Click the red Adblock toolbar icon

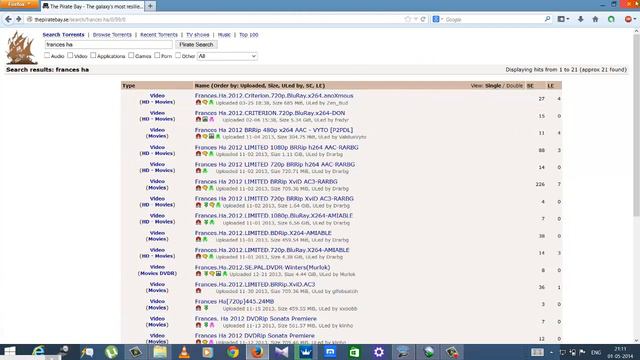tap(628, 19)
